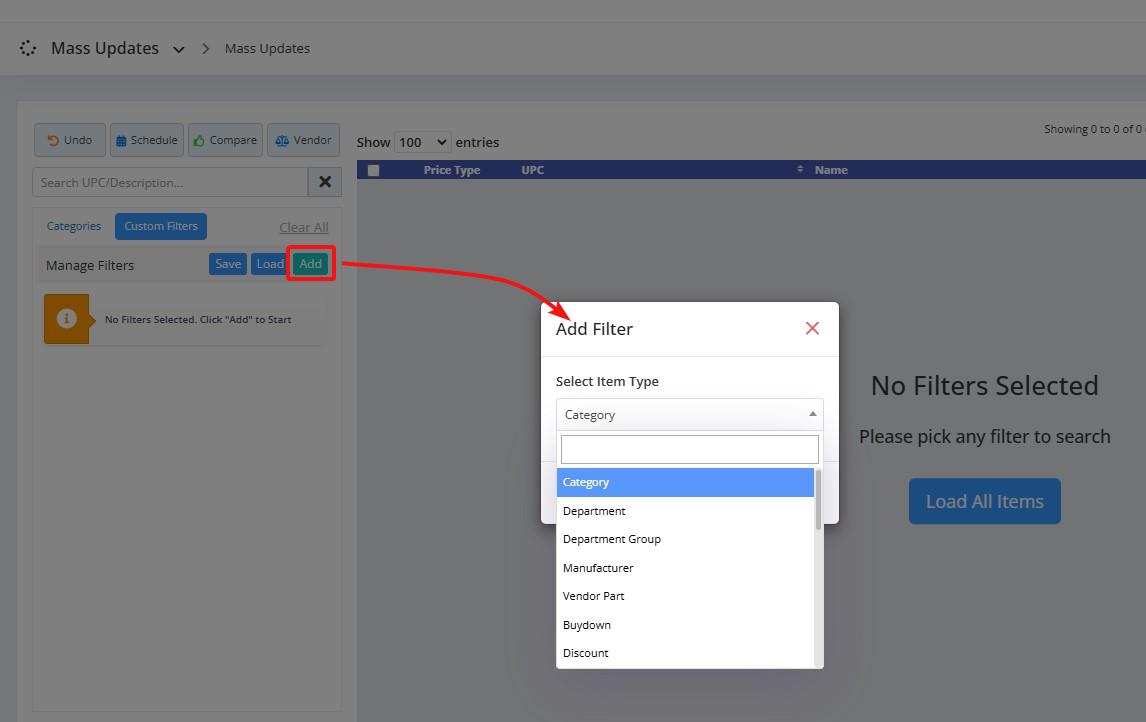The image size is (1146, 722).
Task: Click the Clear All link
Action: point(303,227)
